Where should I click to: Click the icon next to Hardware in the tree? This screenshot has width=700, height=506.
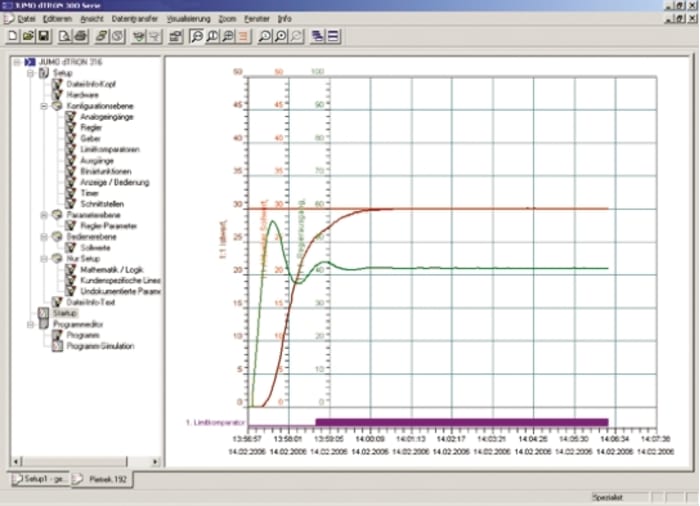(57, 95)
